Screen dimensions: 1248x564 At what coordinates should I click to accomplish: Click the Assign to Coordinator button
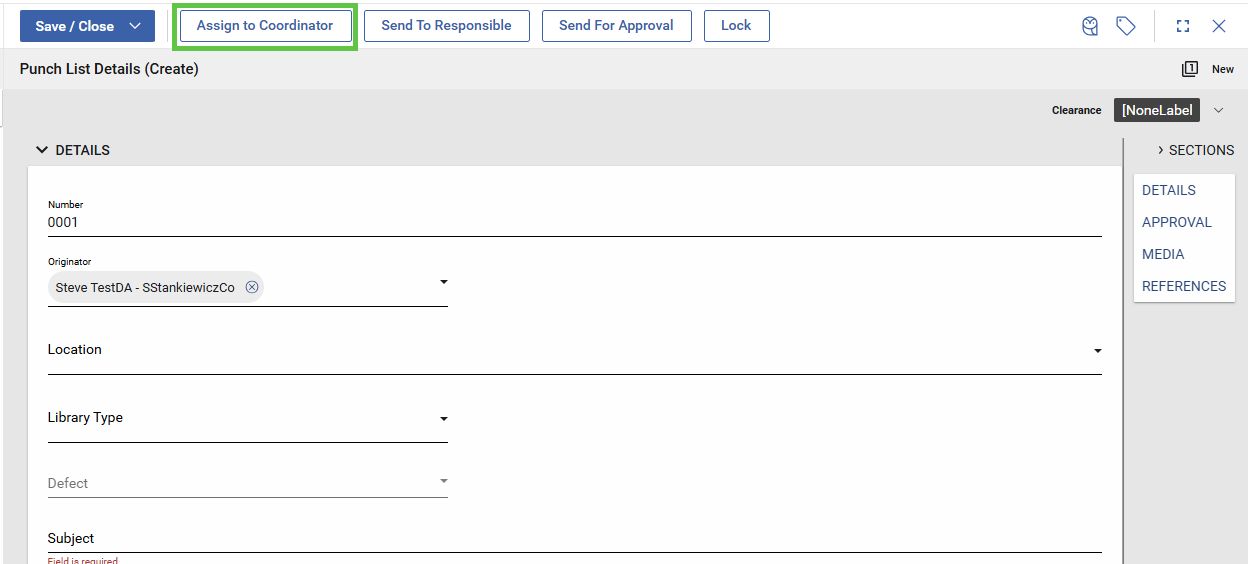(x=265, y=26)
